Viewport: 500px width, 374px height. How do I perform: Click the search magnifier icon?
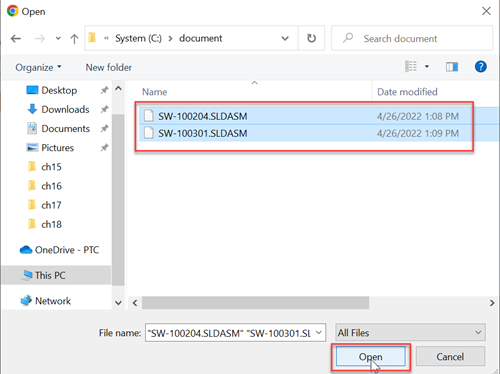click(x=348, y=38)
